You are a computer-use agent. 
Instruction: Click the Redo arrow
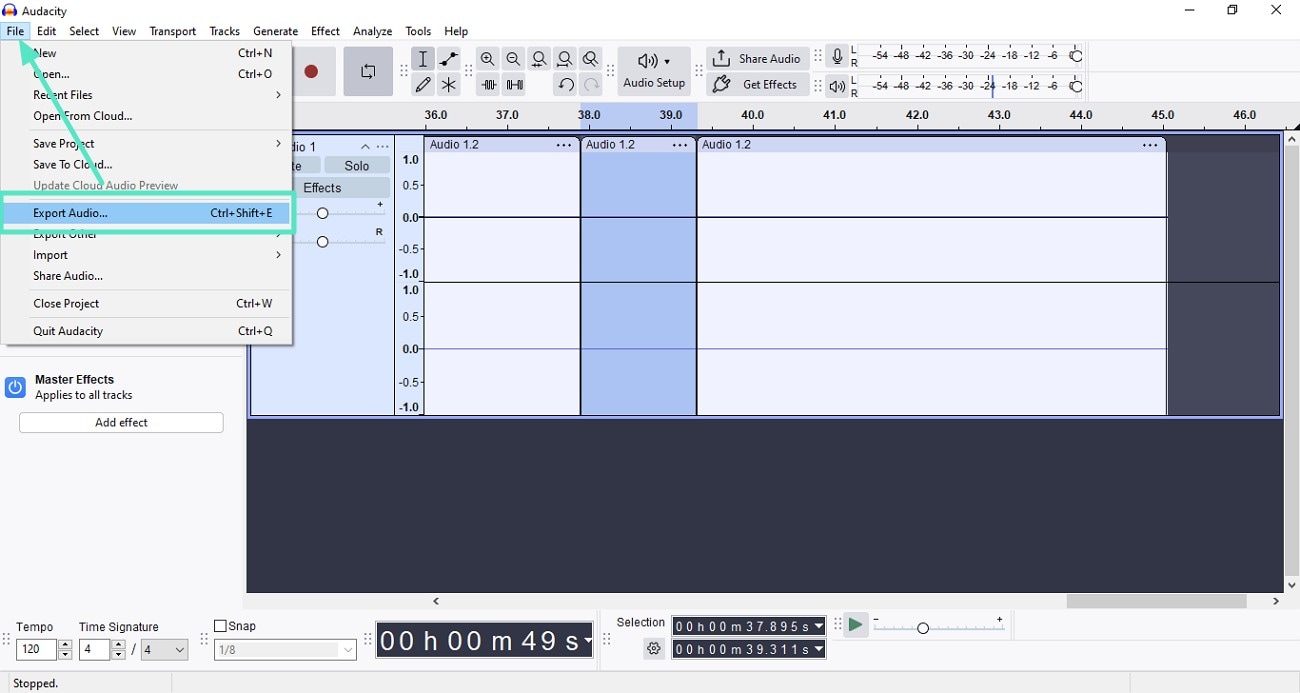[591, 85]
